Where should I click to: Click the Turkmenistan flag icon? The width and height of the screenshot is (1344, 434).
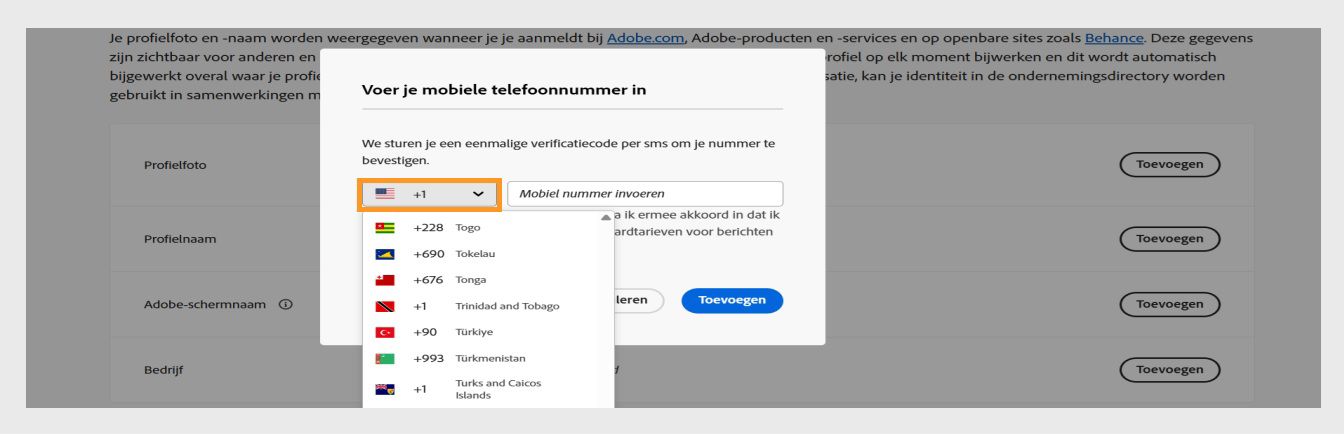(x=385, y=358)
